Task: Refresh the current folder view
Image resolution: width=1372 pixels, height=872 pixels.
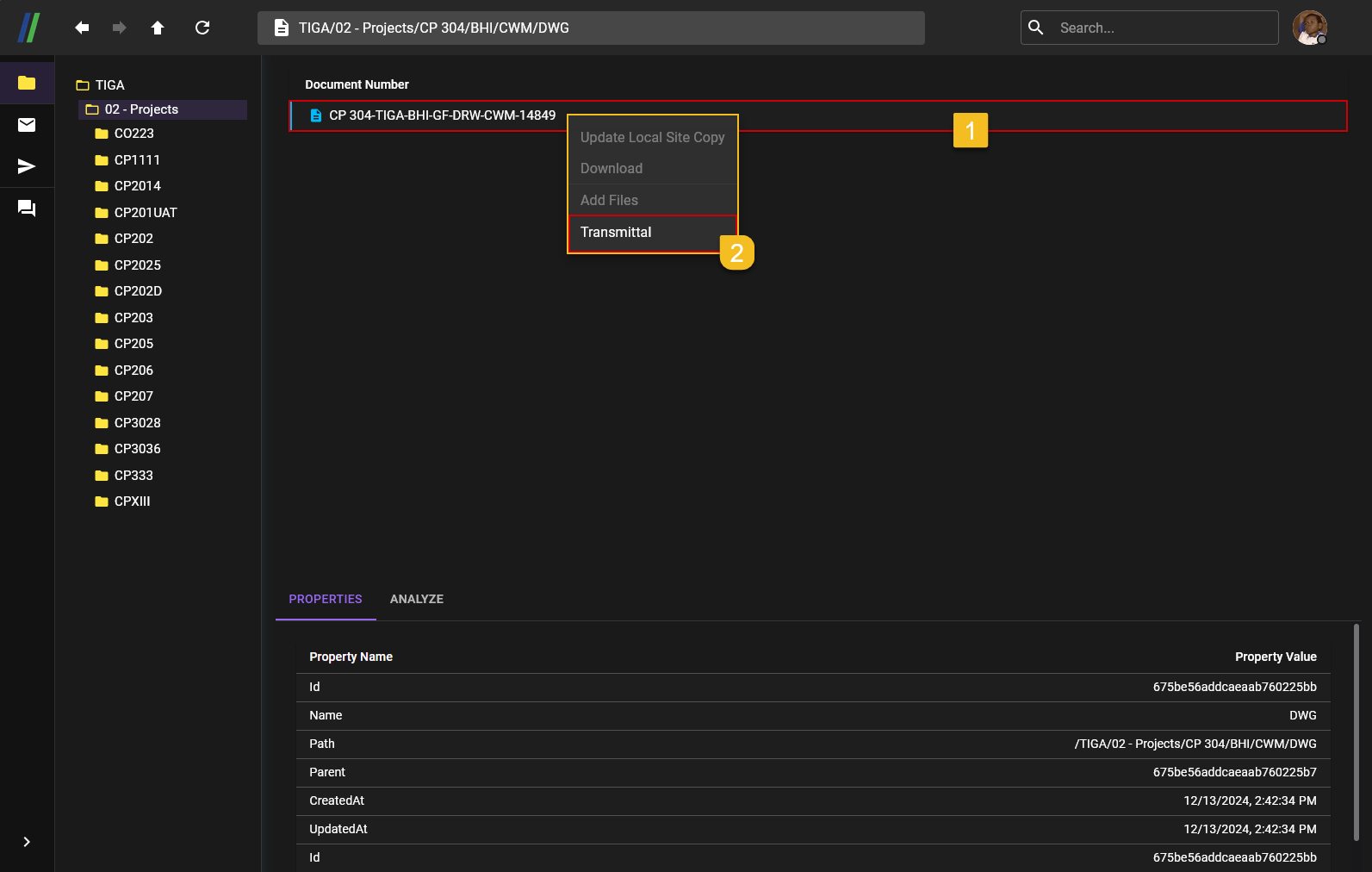Action: click(x=202, y=28)
